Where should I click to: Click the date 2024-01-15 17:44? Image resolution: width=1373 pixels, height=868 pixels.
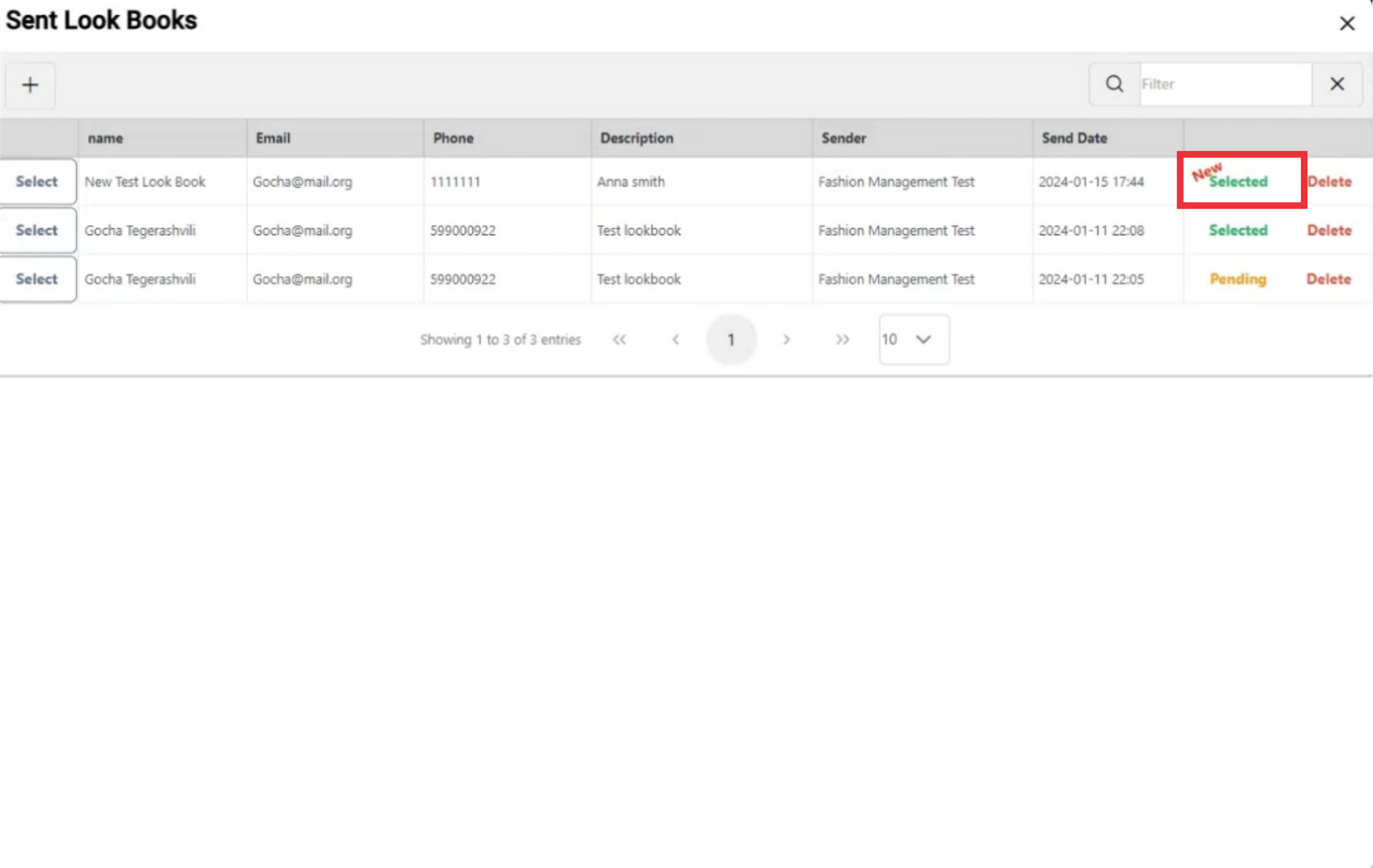pyautogui.click(x=1091, y=182)
